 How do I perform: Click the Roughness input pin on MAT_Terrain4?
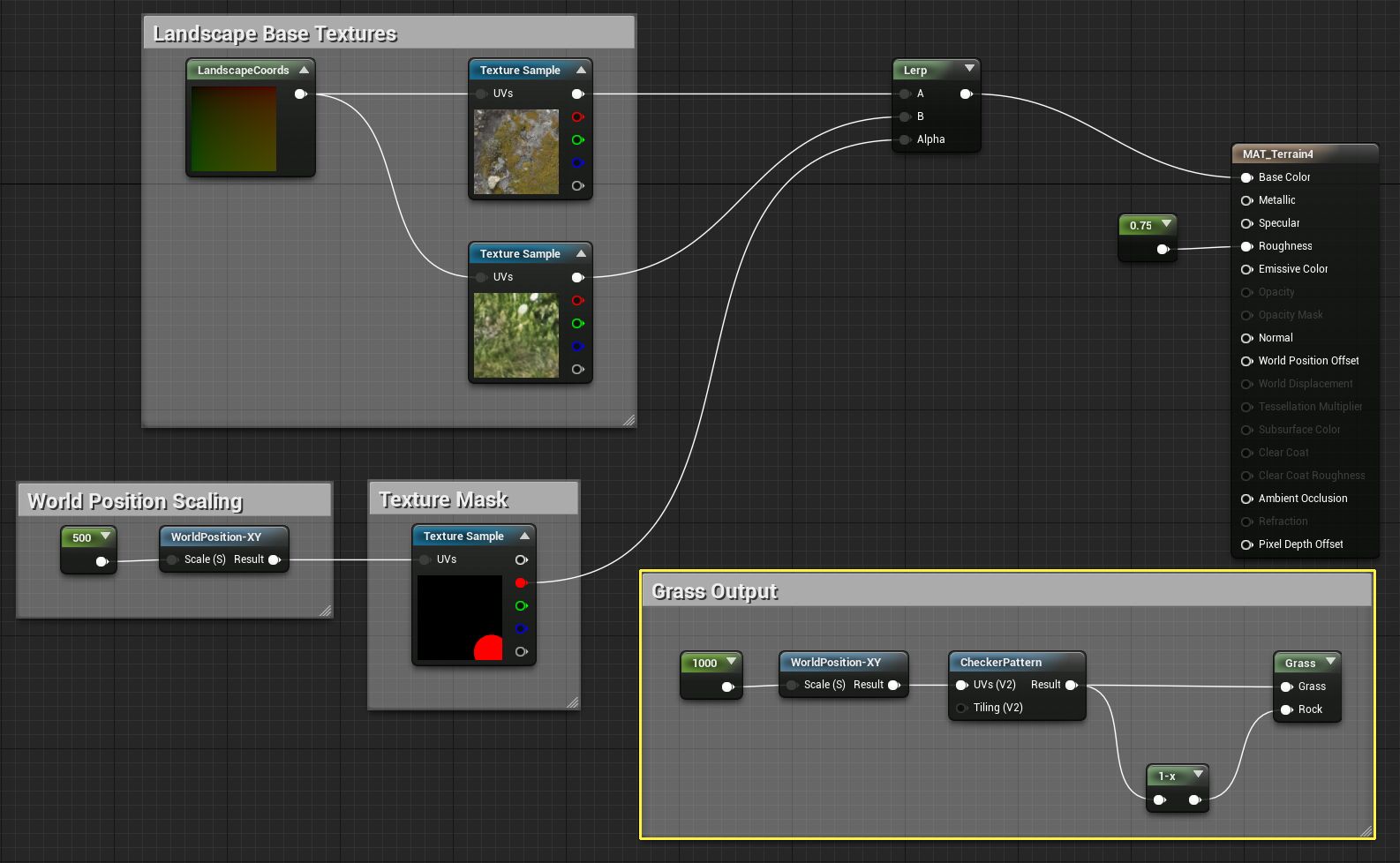pyautogui.click(x=1246, y=246)
